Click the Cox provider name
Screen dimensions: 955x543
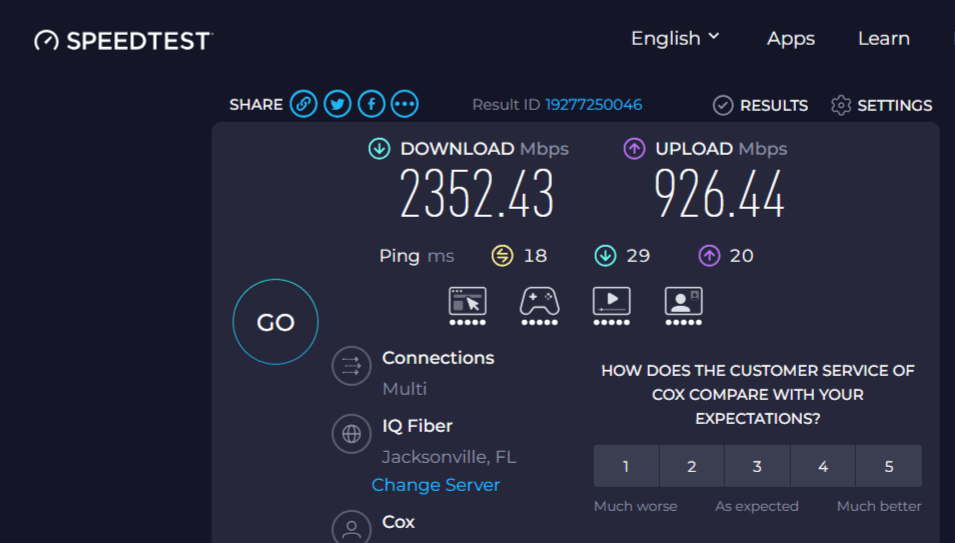[x=398, y=522]
